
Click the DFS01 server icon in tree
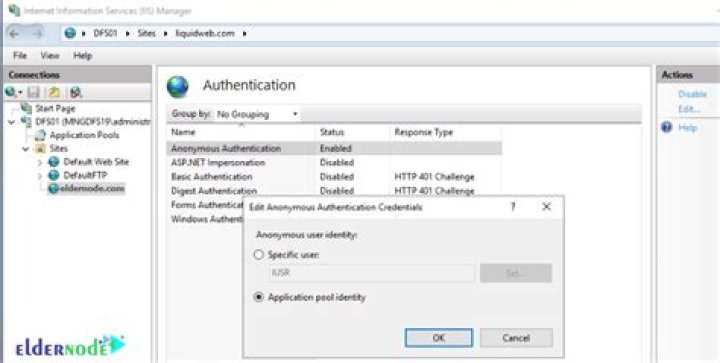[x=26, y=122]
